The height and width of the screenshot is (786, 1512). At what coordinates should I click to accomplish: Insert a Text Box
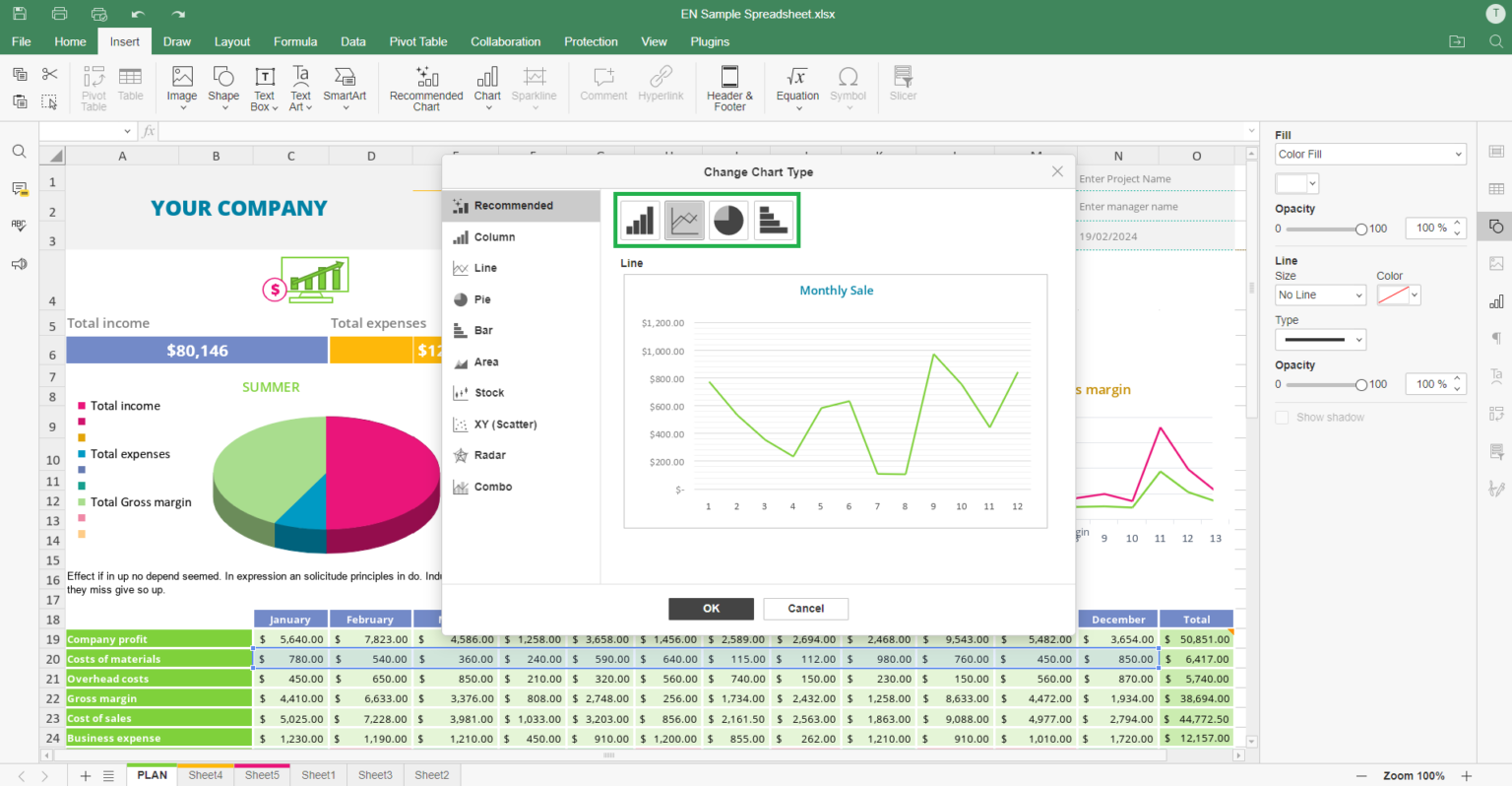(264, 88)
